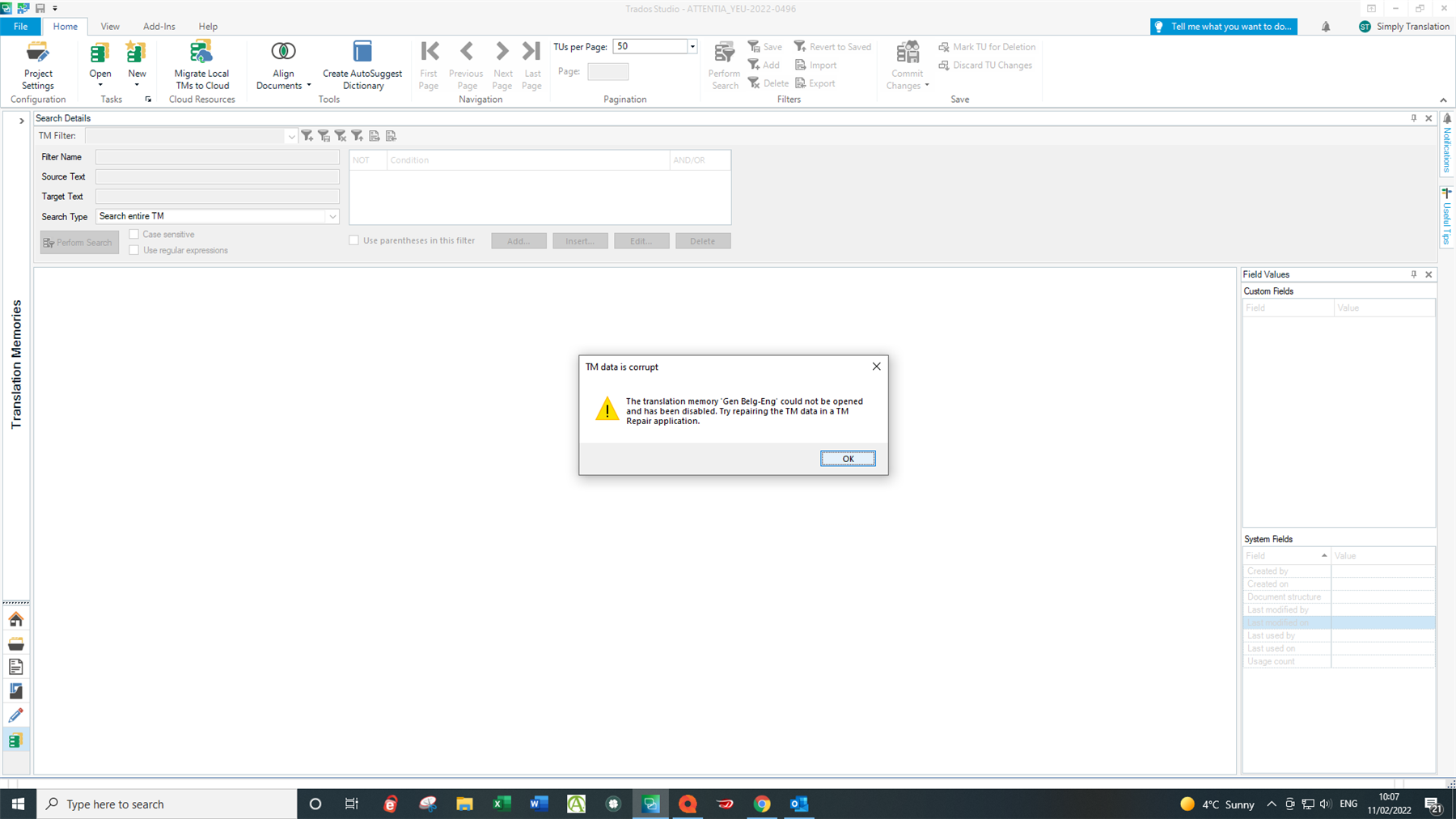Click Import filter in the ribbon

(x=815, y=65)
